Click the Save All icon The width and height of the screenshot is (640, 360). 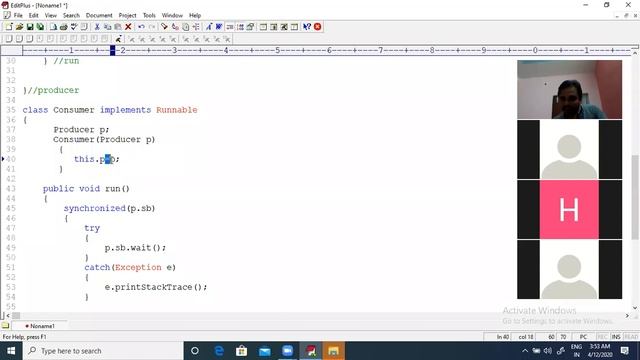(x=40, y=27)
